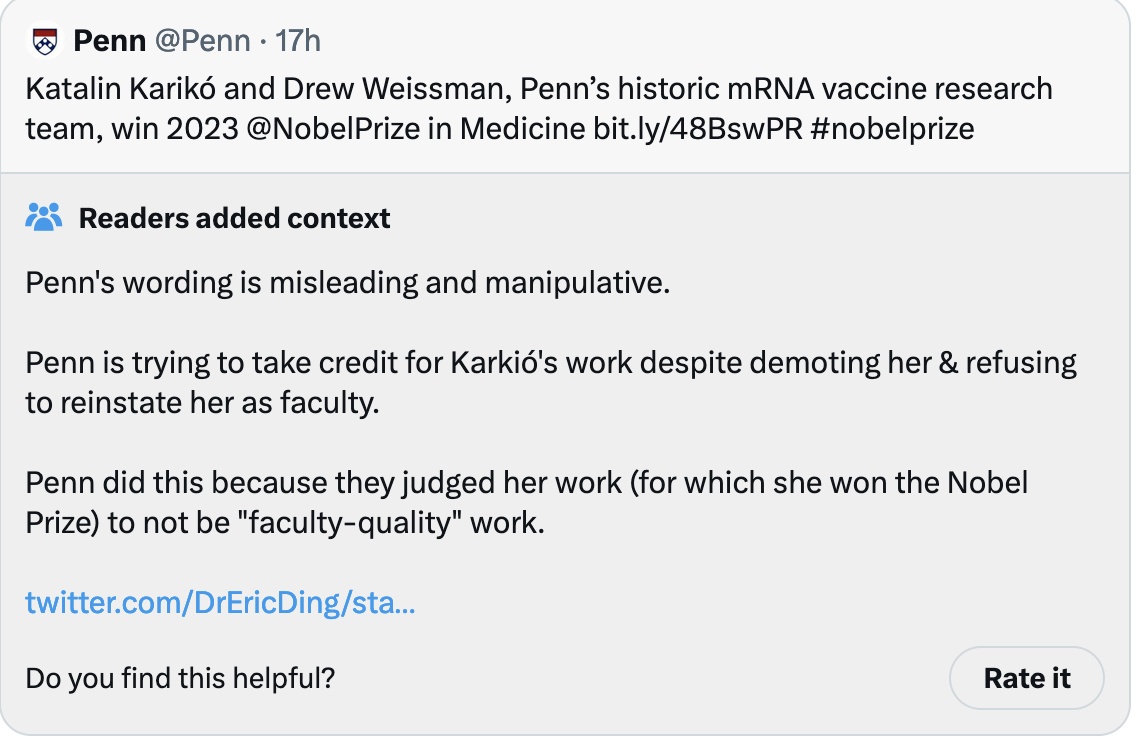This screenshot has width=1146, height=748.
Task: Click the 'Penn did this because' paragraph
Action: pos(527,502)
